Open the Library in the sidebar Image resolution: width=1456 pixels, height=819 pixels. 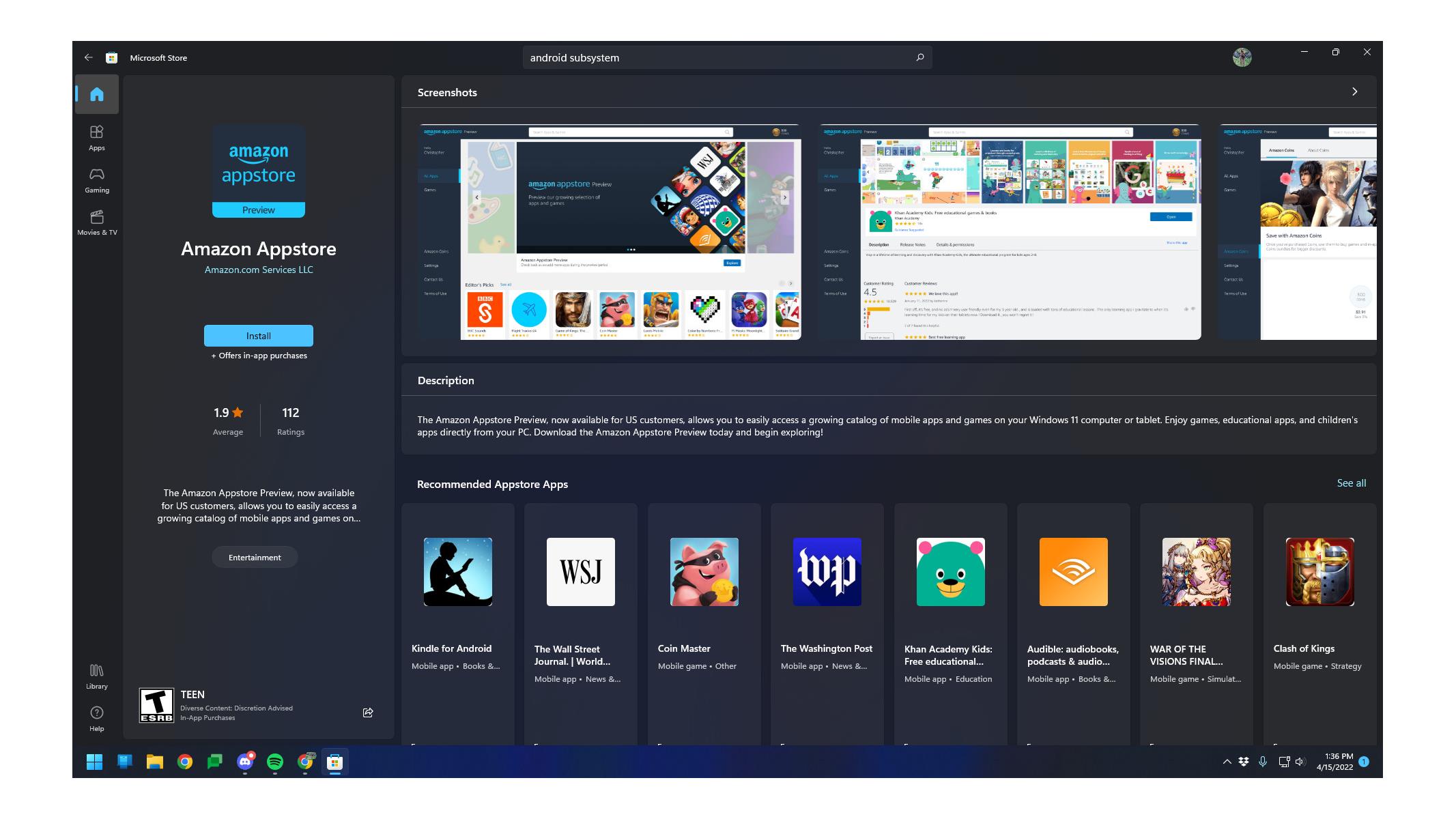[97, 676]
